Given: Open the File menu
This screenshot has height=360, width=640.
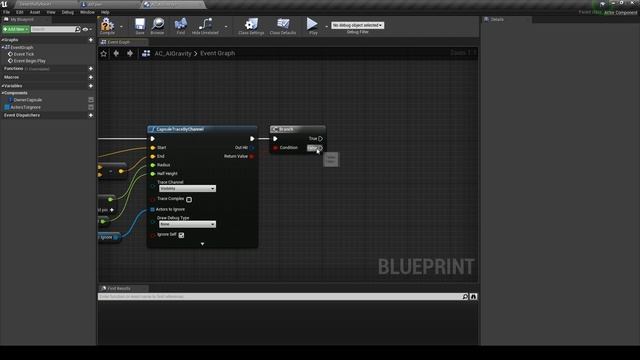Looking at the screenshot, I should (7, 12).
